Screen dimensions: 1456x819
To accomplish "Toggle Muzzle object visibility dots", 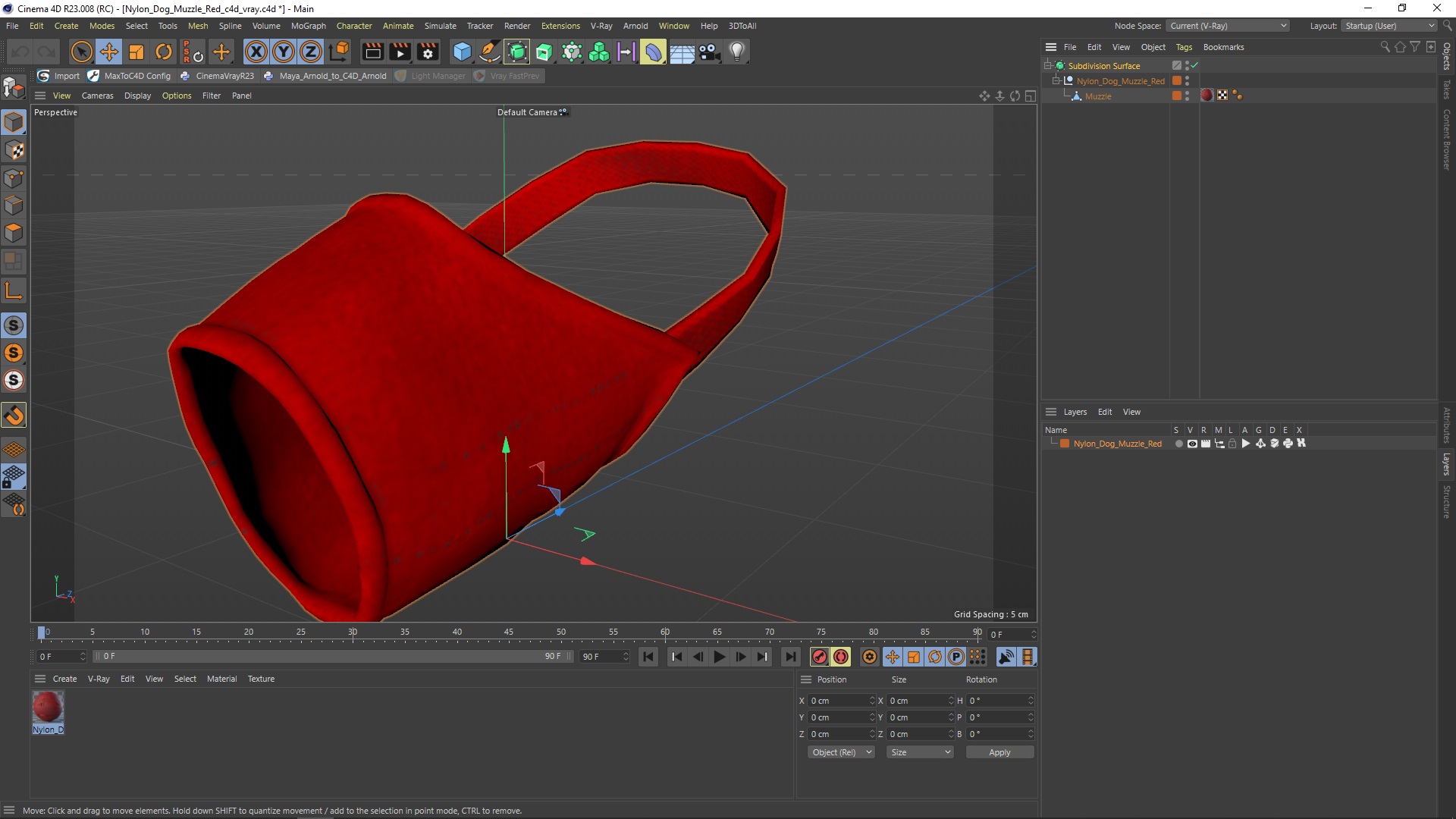I will (x=1187, y=96).
